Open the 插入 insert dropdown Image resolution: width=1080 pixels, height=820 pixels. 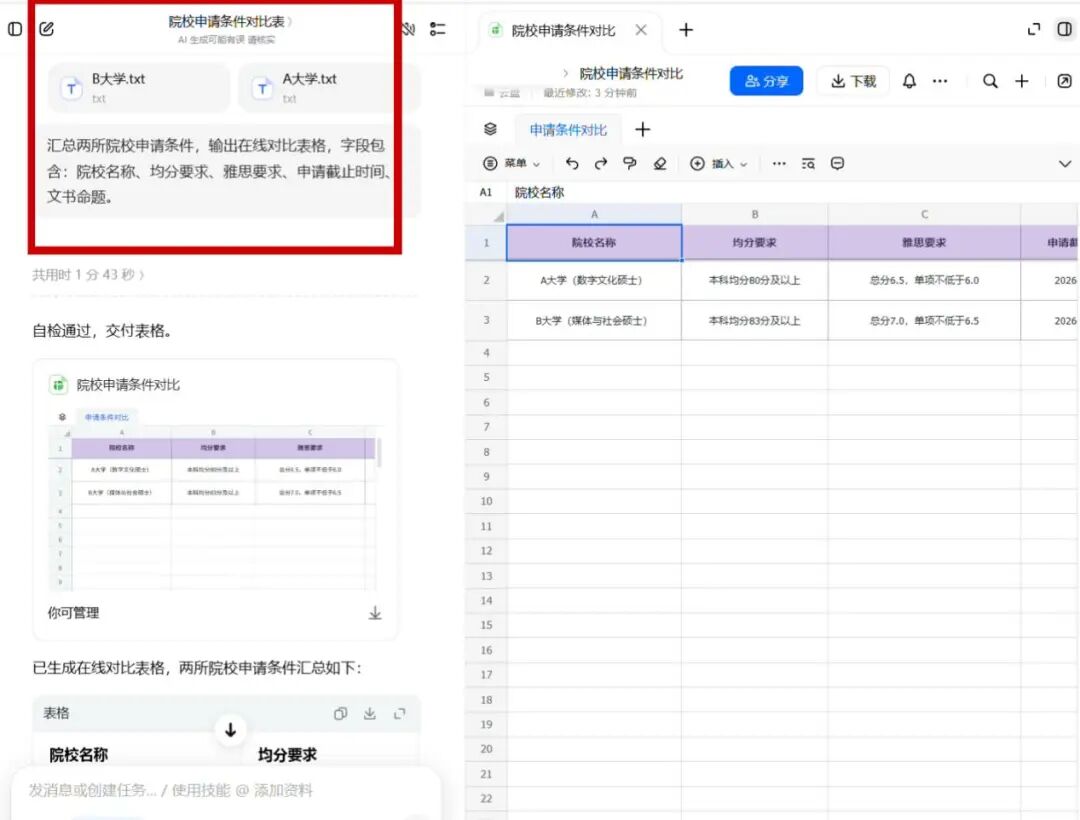(718, 163)
